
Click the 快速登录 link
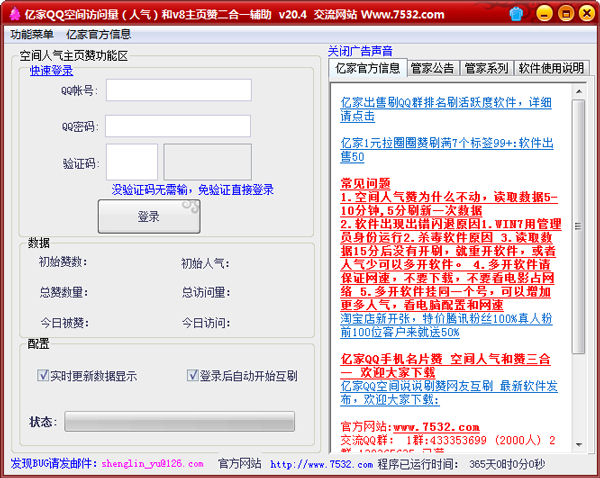pos(51,70)
